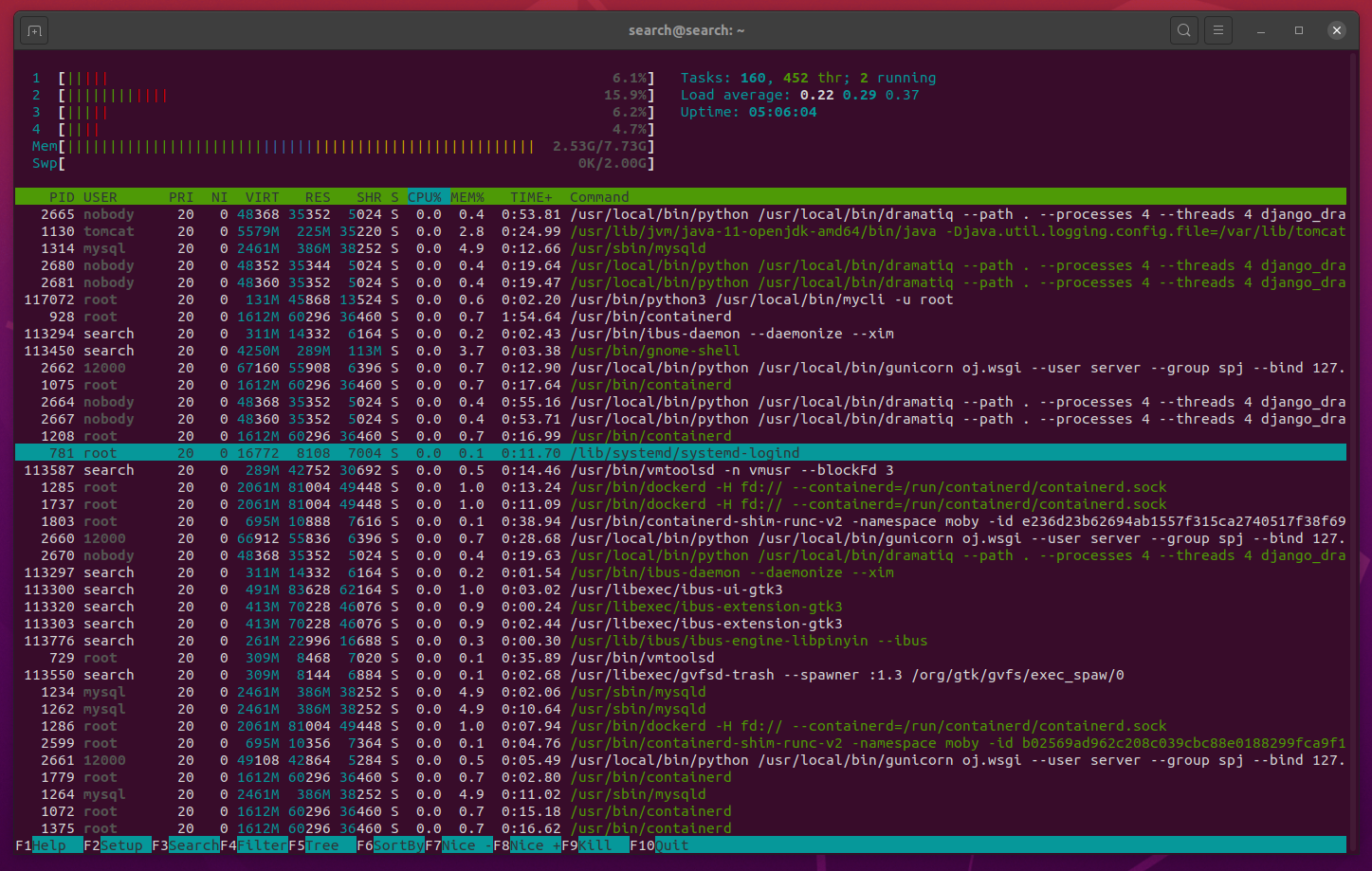This screenshot has width=1372, height=871.
Task: Select PID 1803 containerd-shim row
Action: pos(681,521)
